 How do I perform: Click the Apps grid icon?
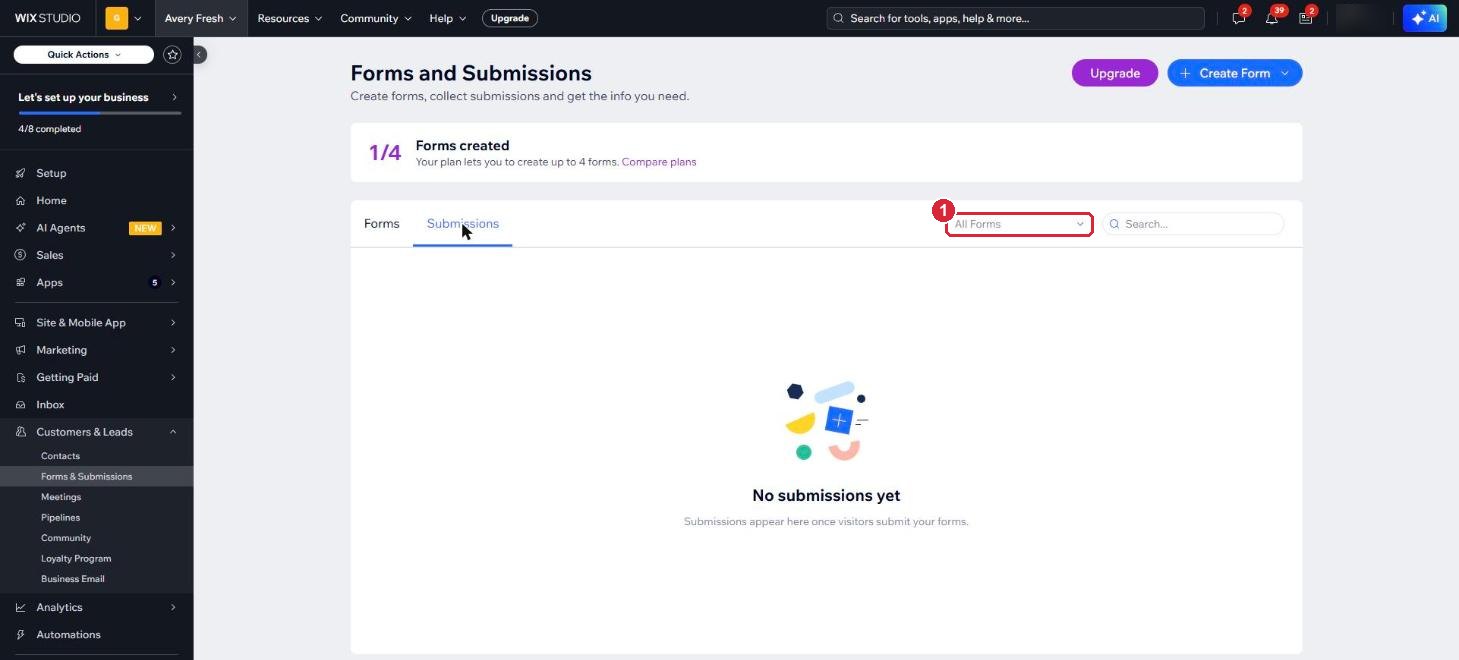pyautogui.click(x=20, y=282)
